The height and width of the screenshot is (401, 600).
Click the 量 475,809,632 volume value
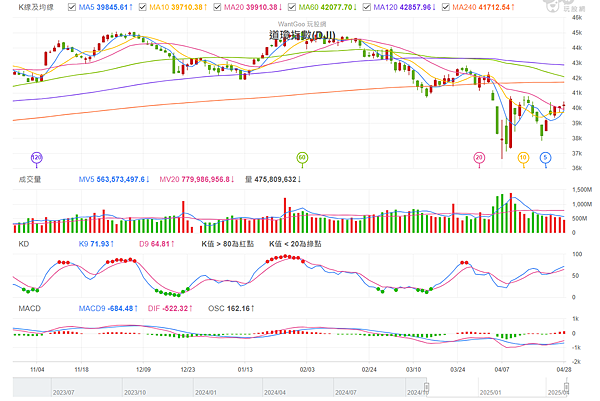(273, 179)
